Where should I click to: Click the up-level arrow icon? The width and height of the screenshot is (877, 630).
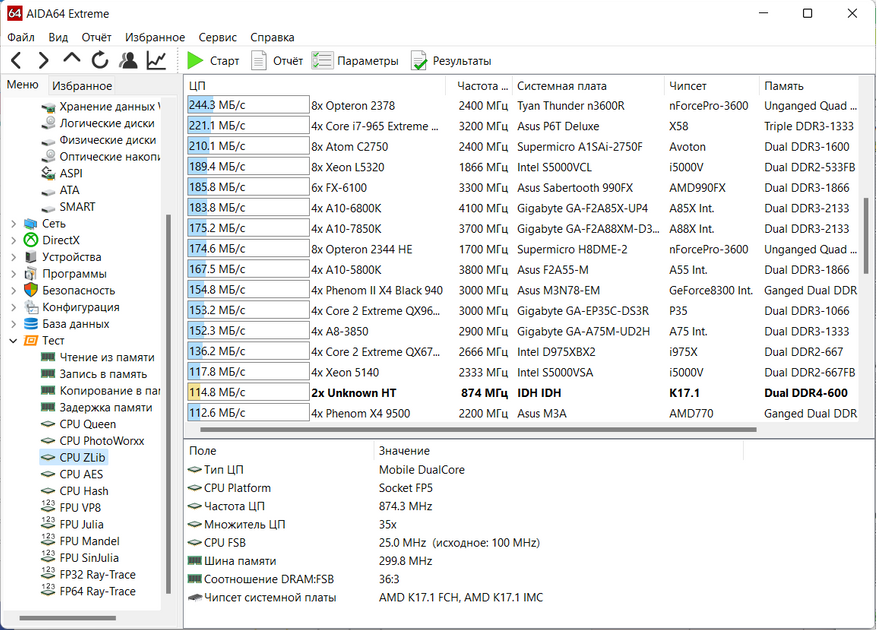pyautogui.click(x=72, y=59)
